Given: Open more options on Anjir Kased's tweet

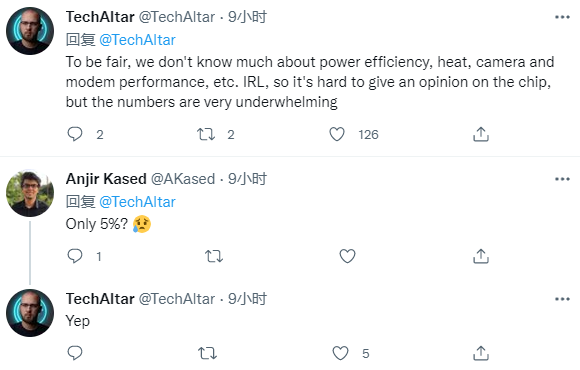Looking at the screenshot, I should click(562, 179).
